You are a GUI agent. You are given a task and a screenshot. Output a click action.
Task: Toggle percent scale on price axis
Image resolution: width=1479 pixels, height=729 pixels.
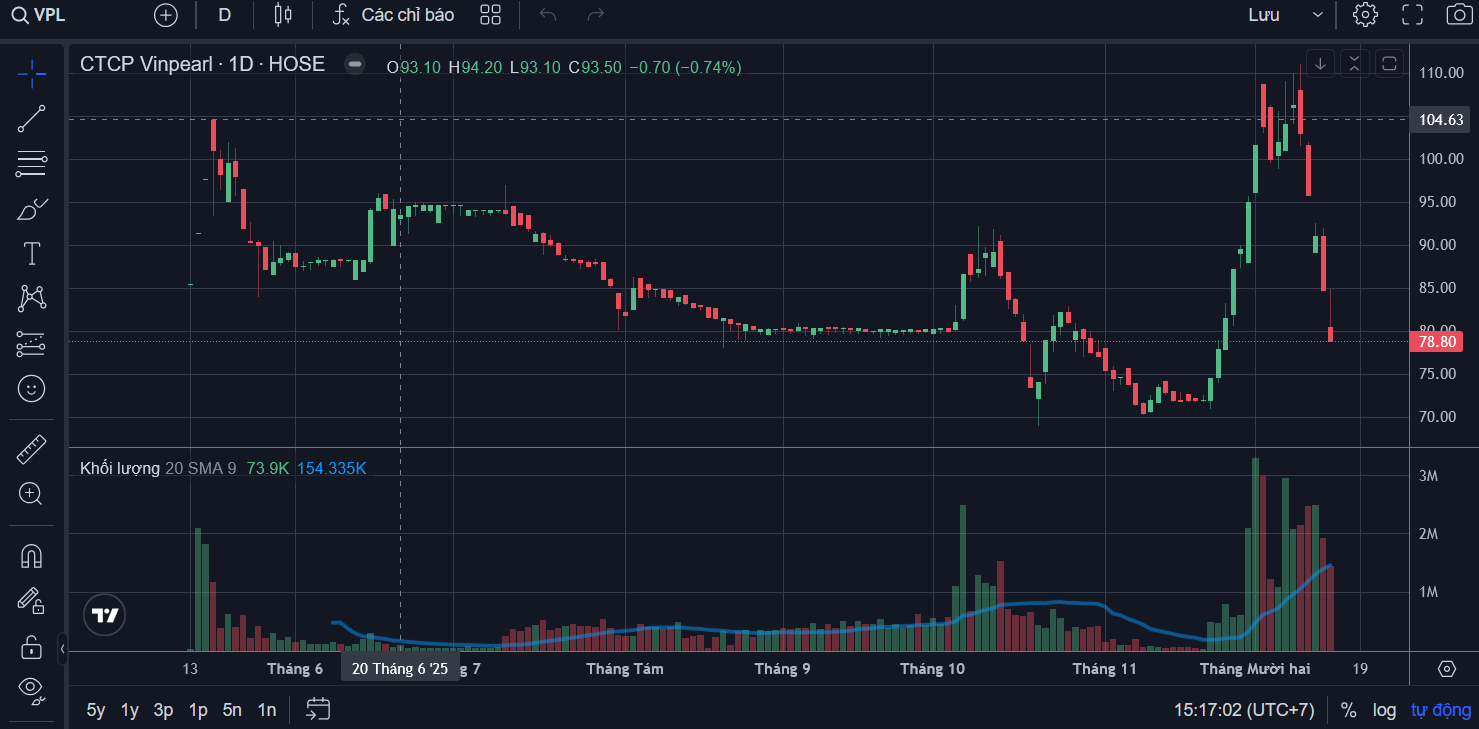tap(1348, 710)
